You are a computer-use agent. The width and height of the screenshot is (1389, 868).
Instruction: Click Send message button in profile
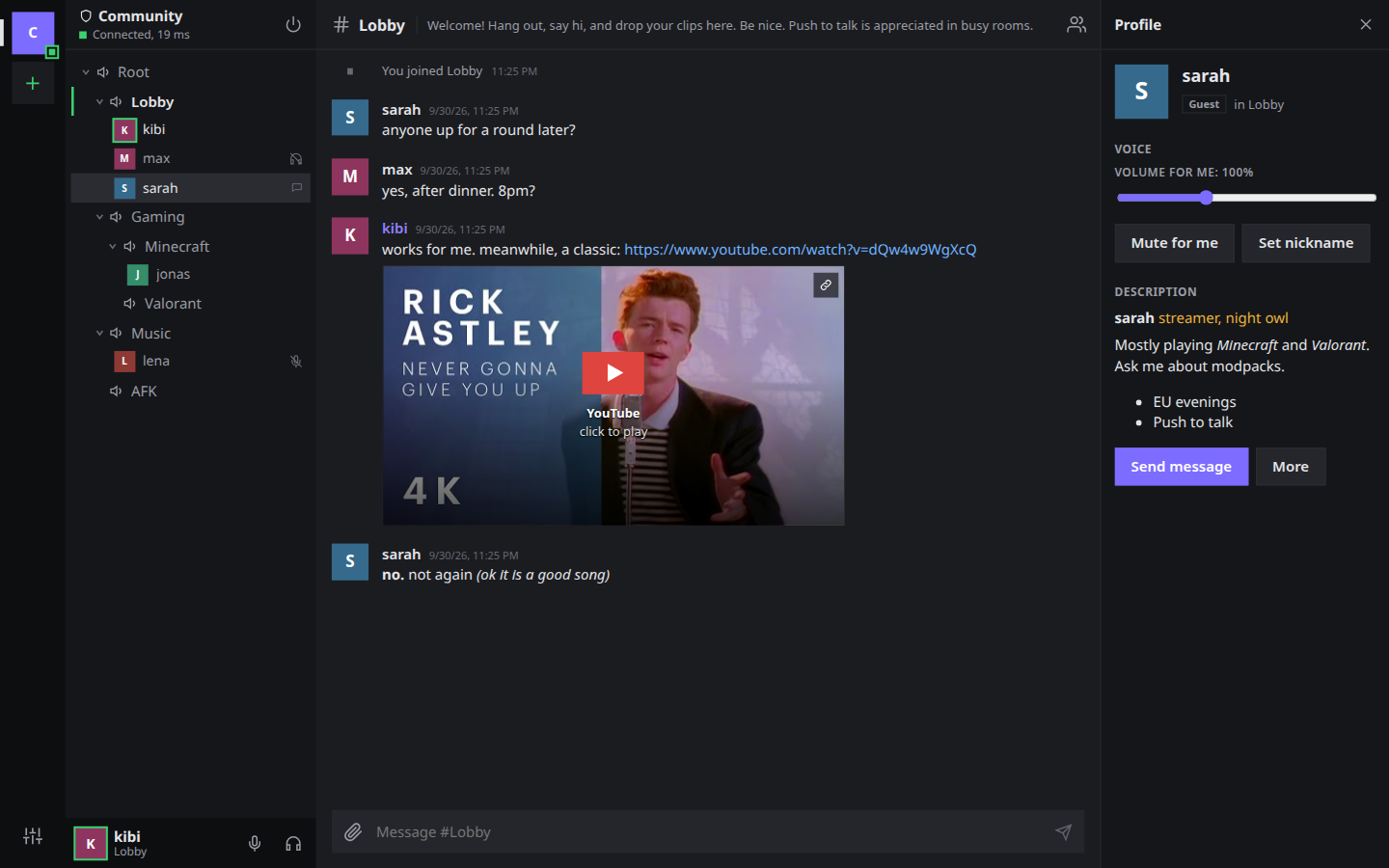[x=1181, y=467]
